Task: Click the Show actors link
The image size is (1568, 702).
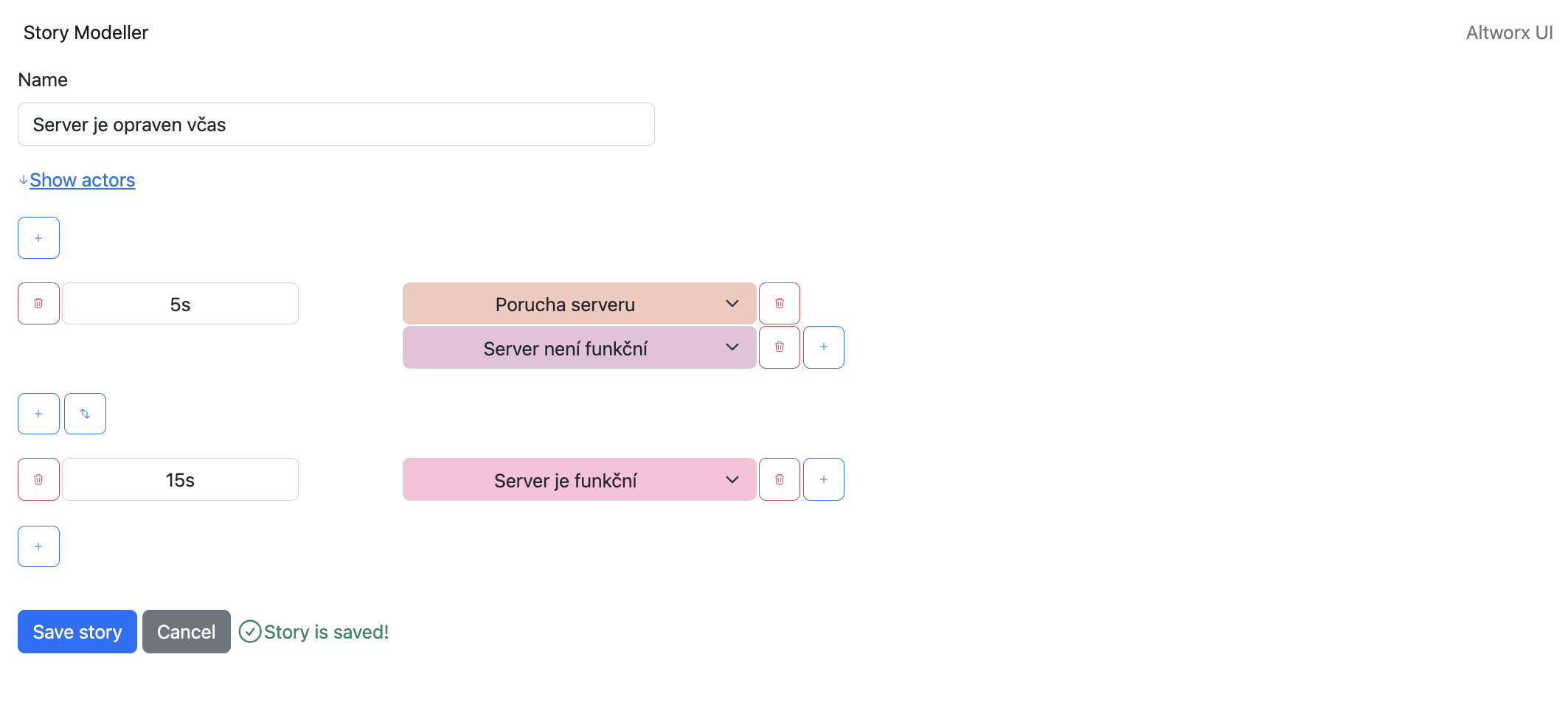Action: 82,180
